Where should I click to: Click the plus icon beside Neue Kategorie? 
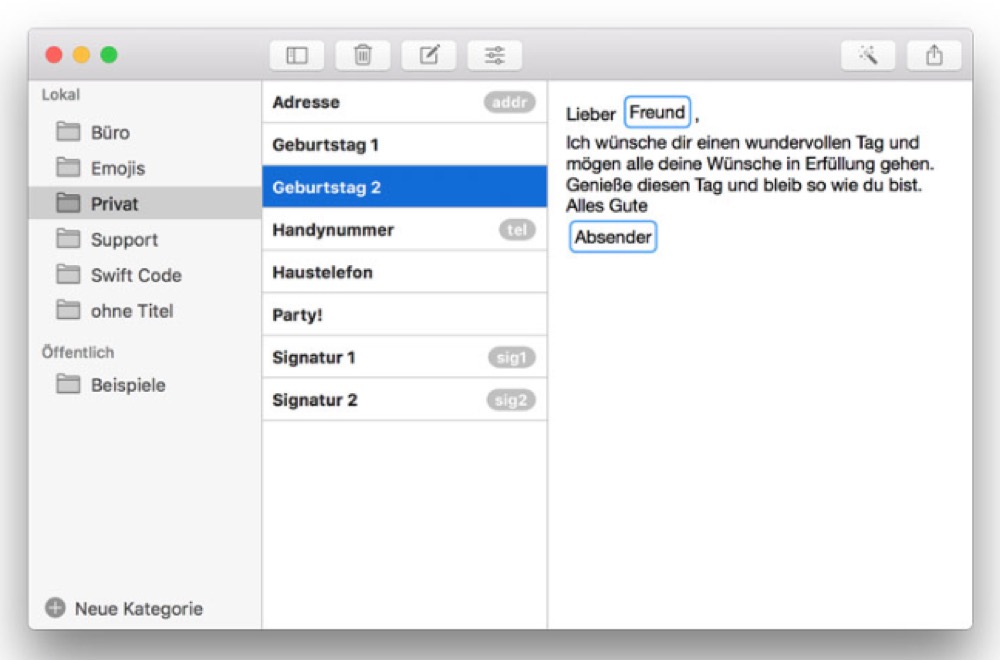[x=55, y=608]
